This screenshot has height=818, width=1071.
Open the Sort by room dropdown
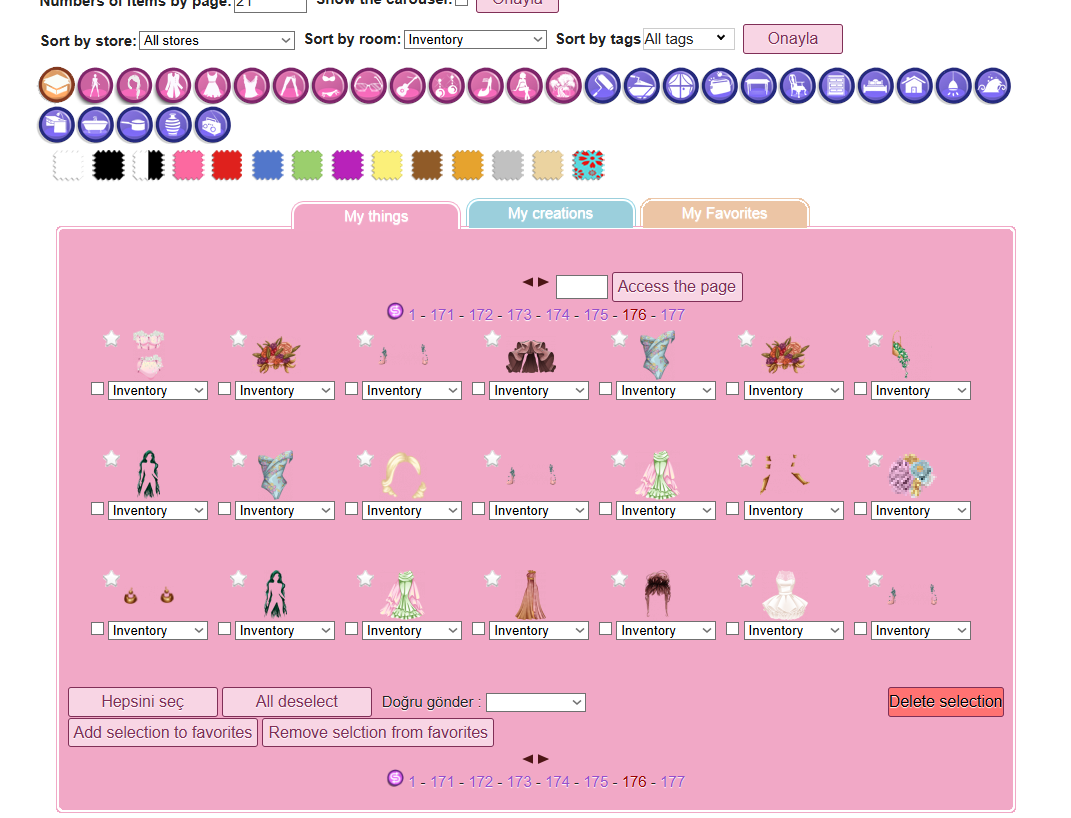[x=475, y=40]
